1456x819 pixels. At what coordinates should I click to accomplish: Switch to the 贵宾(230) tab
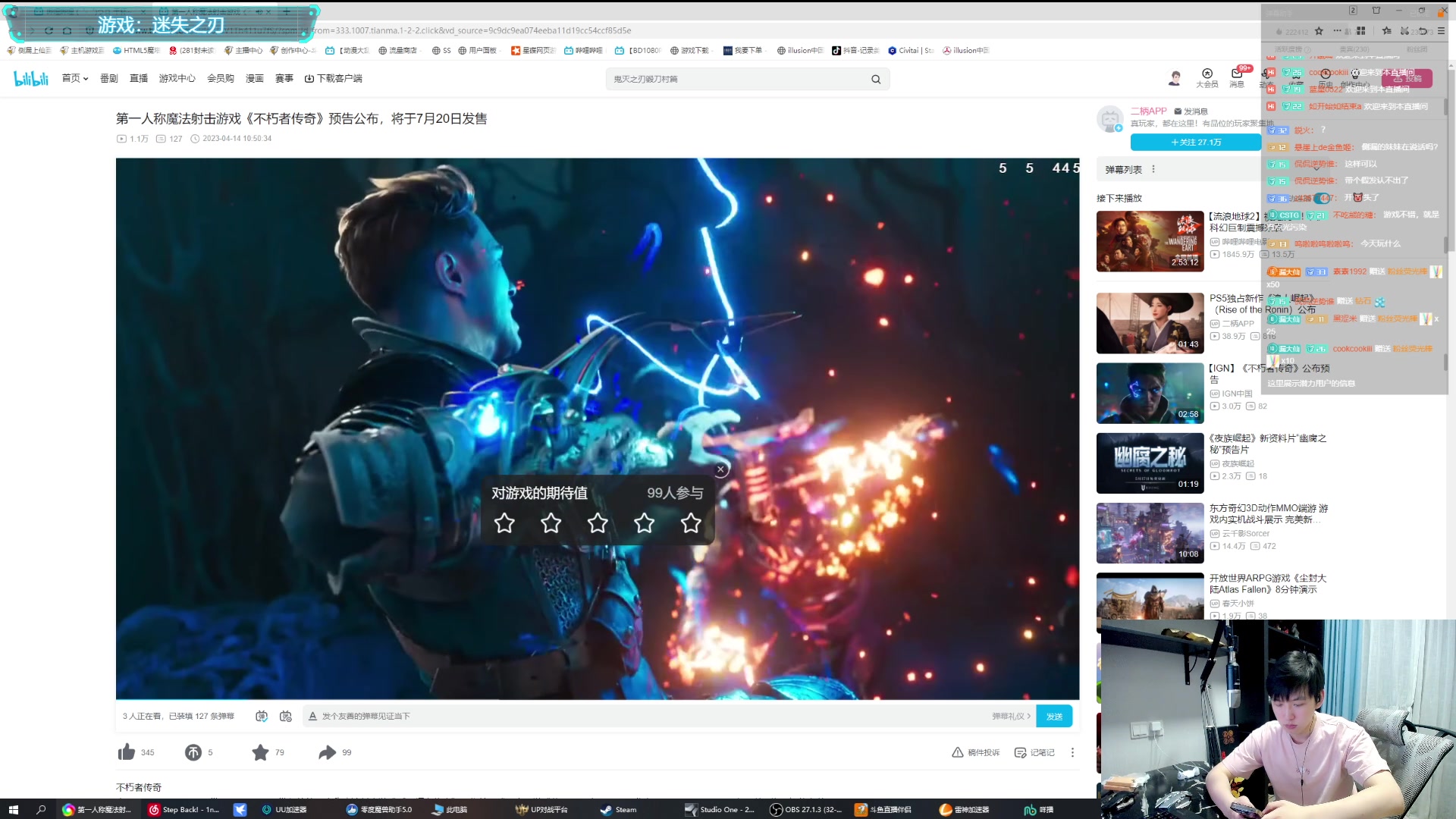1354,49
